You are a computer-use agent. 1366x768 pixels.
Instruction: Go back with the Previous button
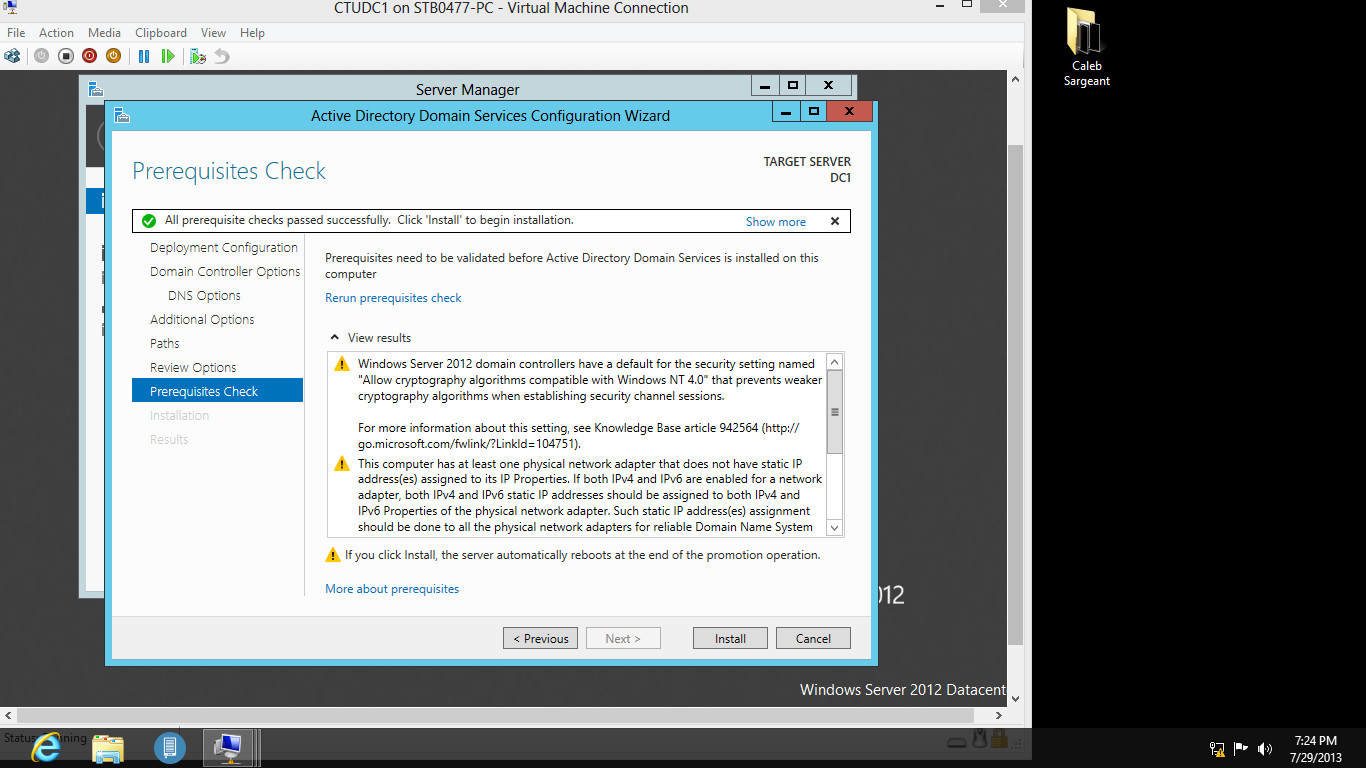540,638
